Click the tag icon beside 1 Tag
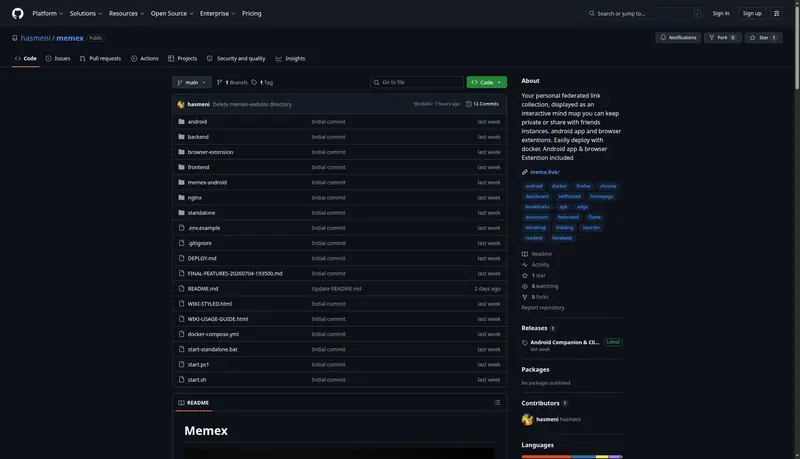This screenshot has height=459, width=800. (x=254, y=82)
